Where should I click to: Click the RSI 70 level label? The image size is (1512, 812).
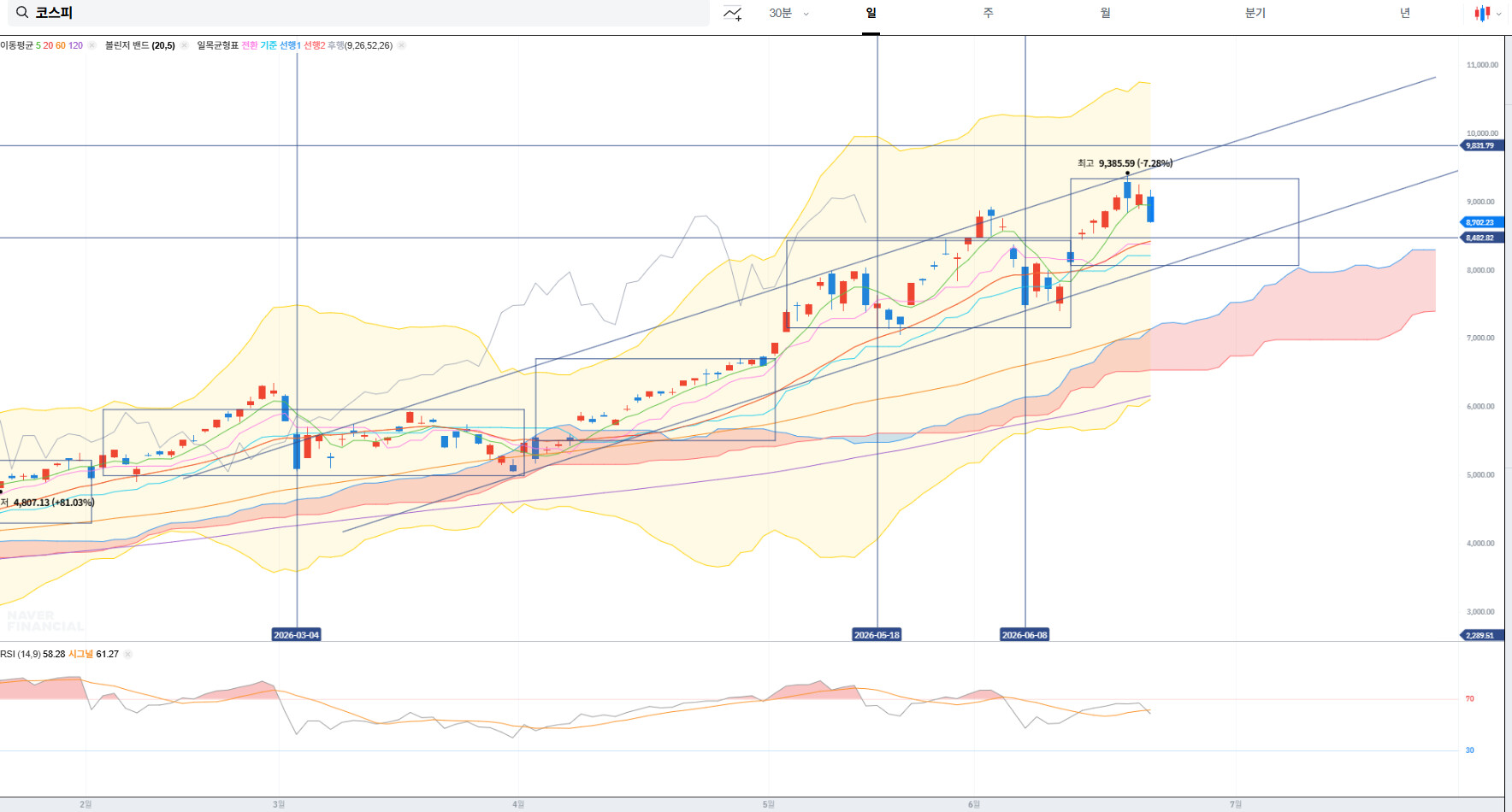click(1470, 698)
